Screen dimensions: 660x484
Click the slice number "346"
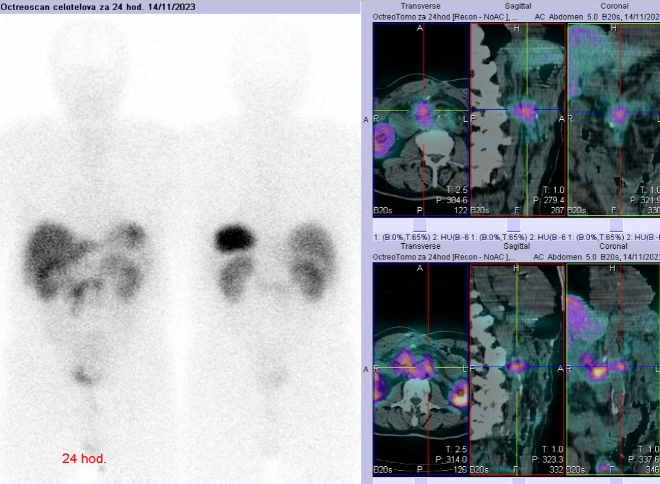click(654, 469)
